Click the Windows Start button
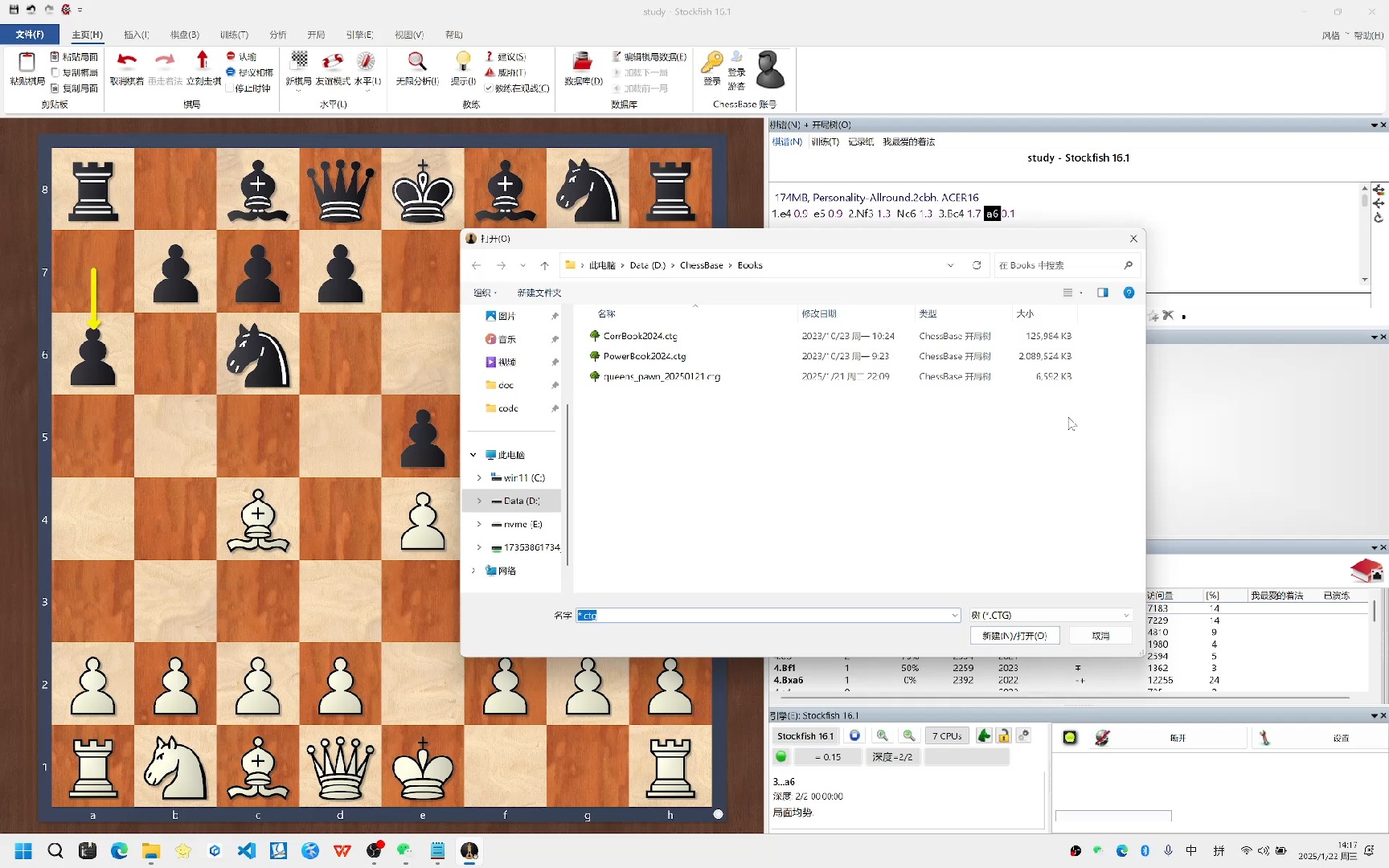This screenshot has width=1389, height=868. pyautogui.click(x=23, y=850)
